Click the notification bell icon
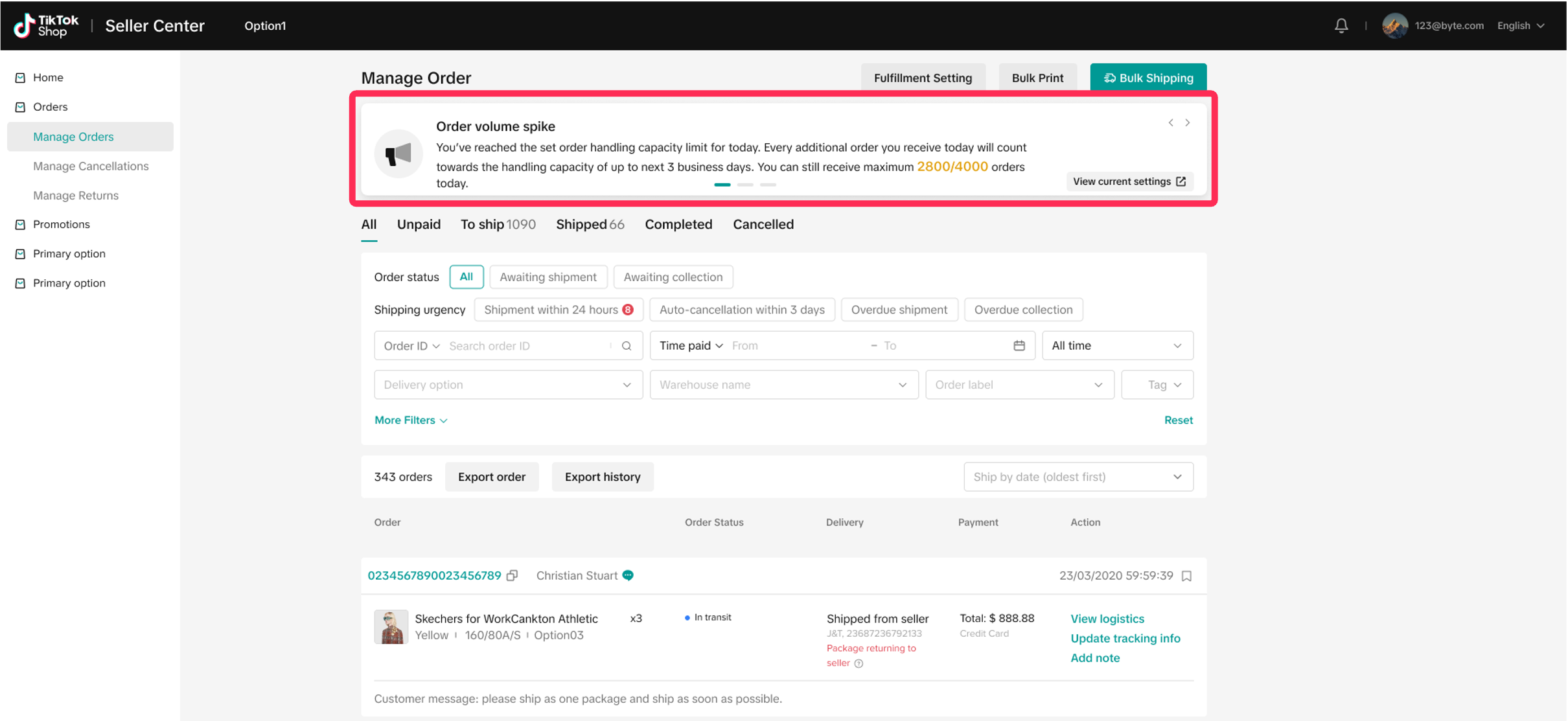The image size is (1568, 721). (x=1341, y=25)
